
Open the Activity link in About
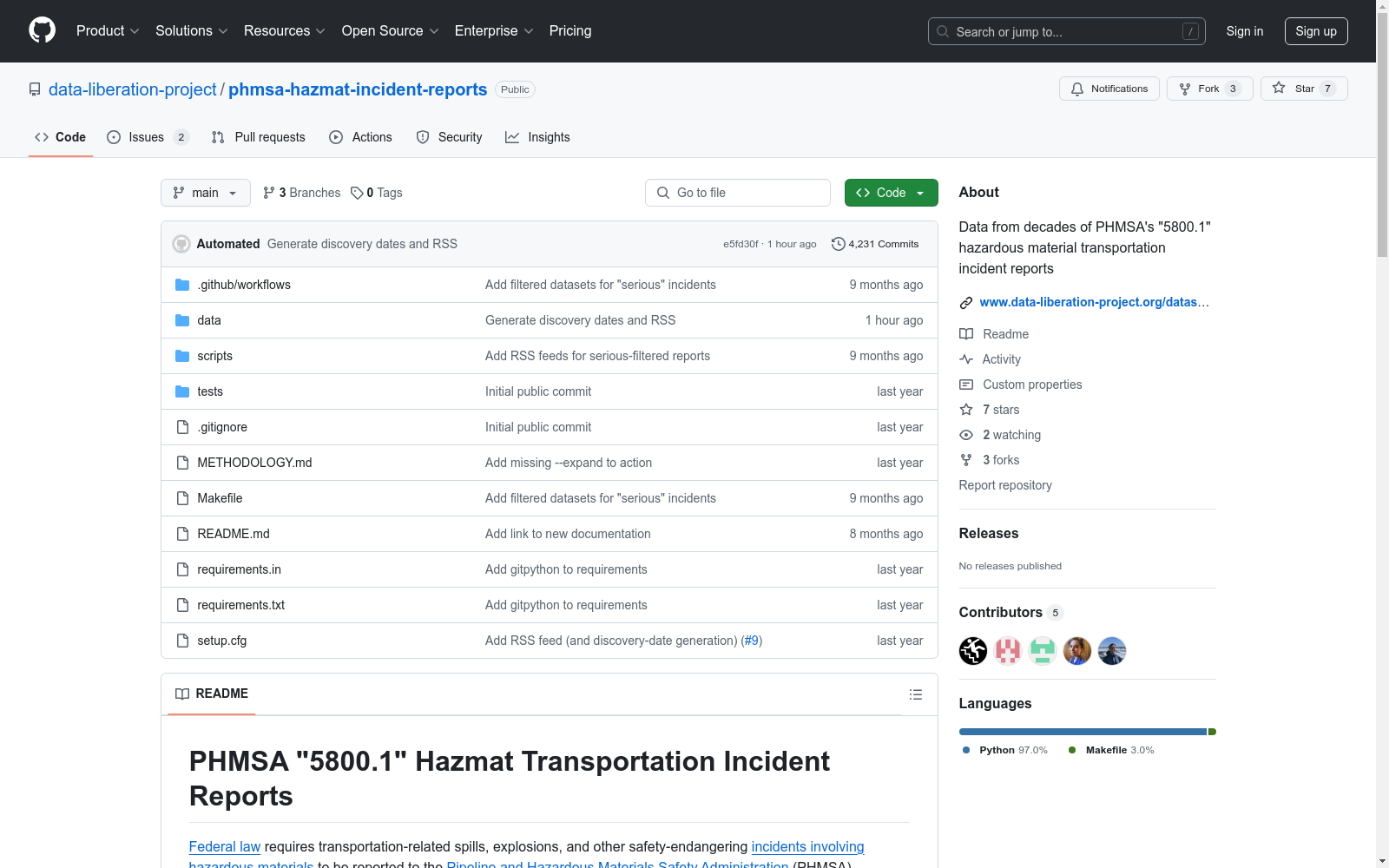pyautogui.click(x=990, y=359)
